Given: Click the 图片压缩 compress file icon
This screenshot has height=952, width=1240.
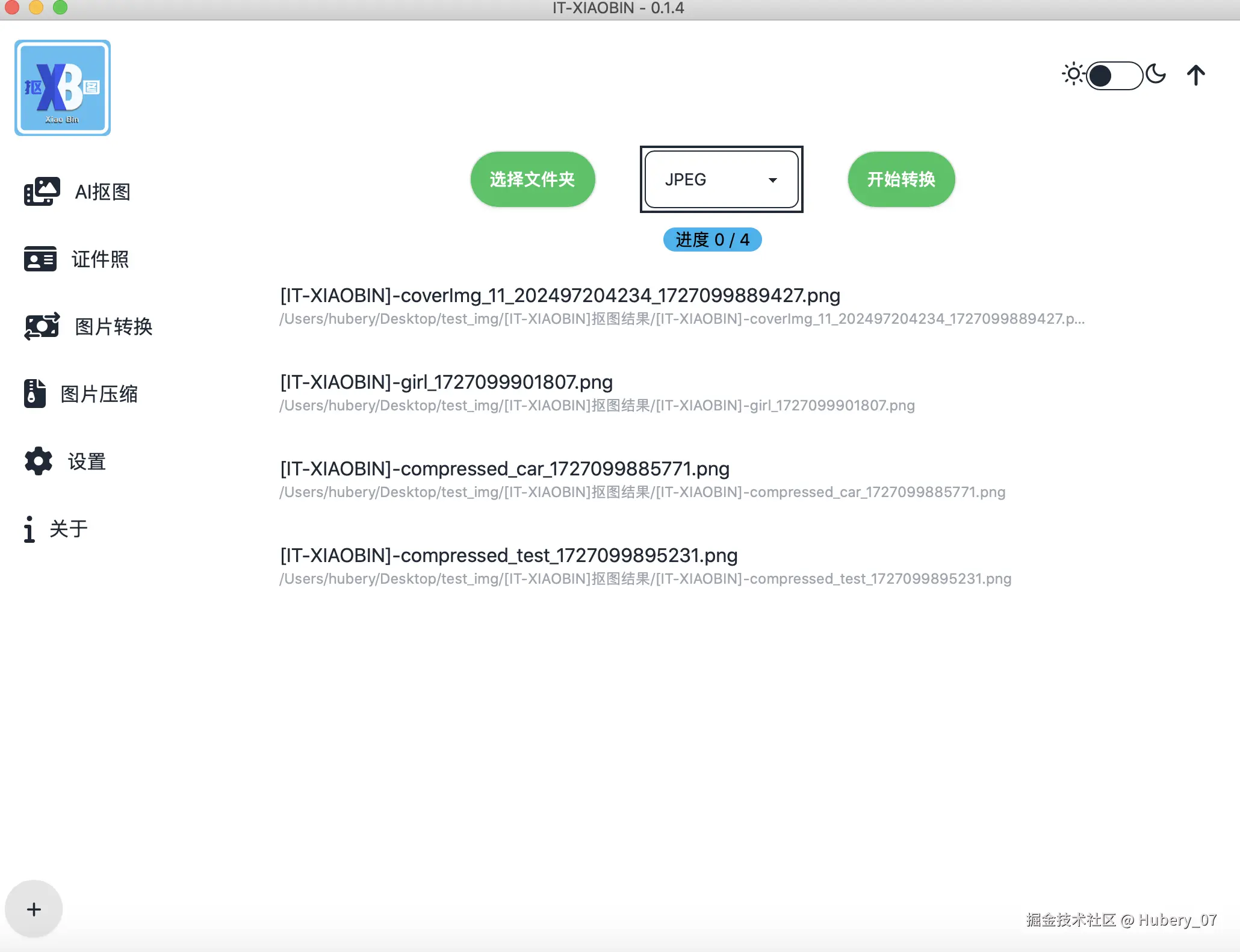Looking at the screenshot, I should 35,394.
